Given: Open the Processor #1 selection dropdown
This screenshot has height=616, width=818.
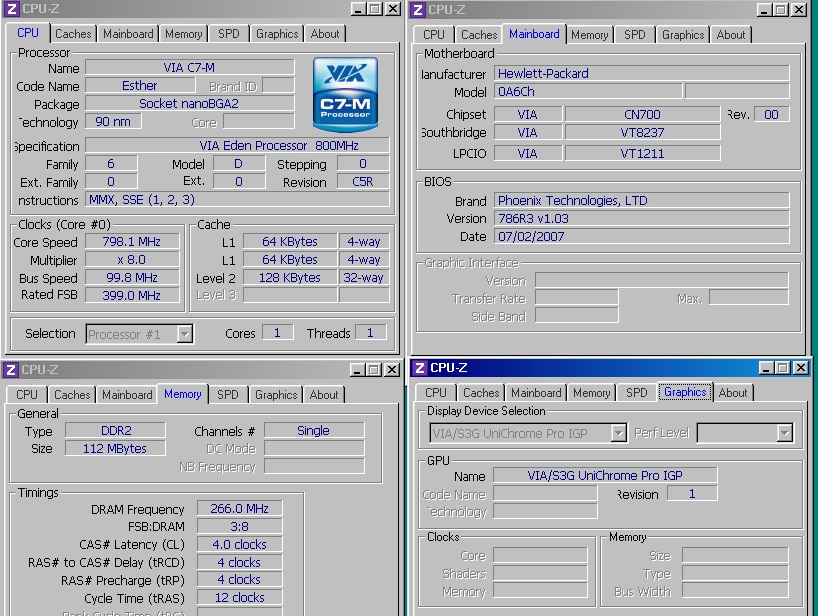Looking at the screenshot, I should coord(185,334).
